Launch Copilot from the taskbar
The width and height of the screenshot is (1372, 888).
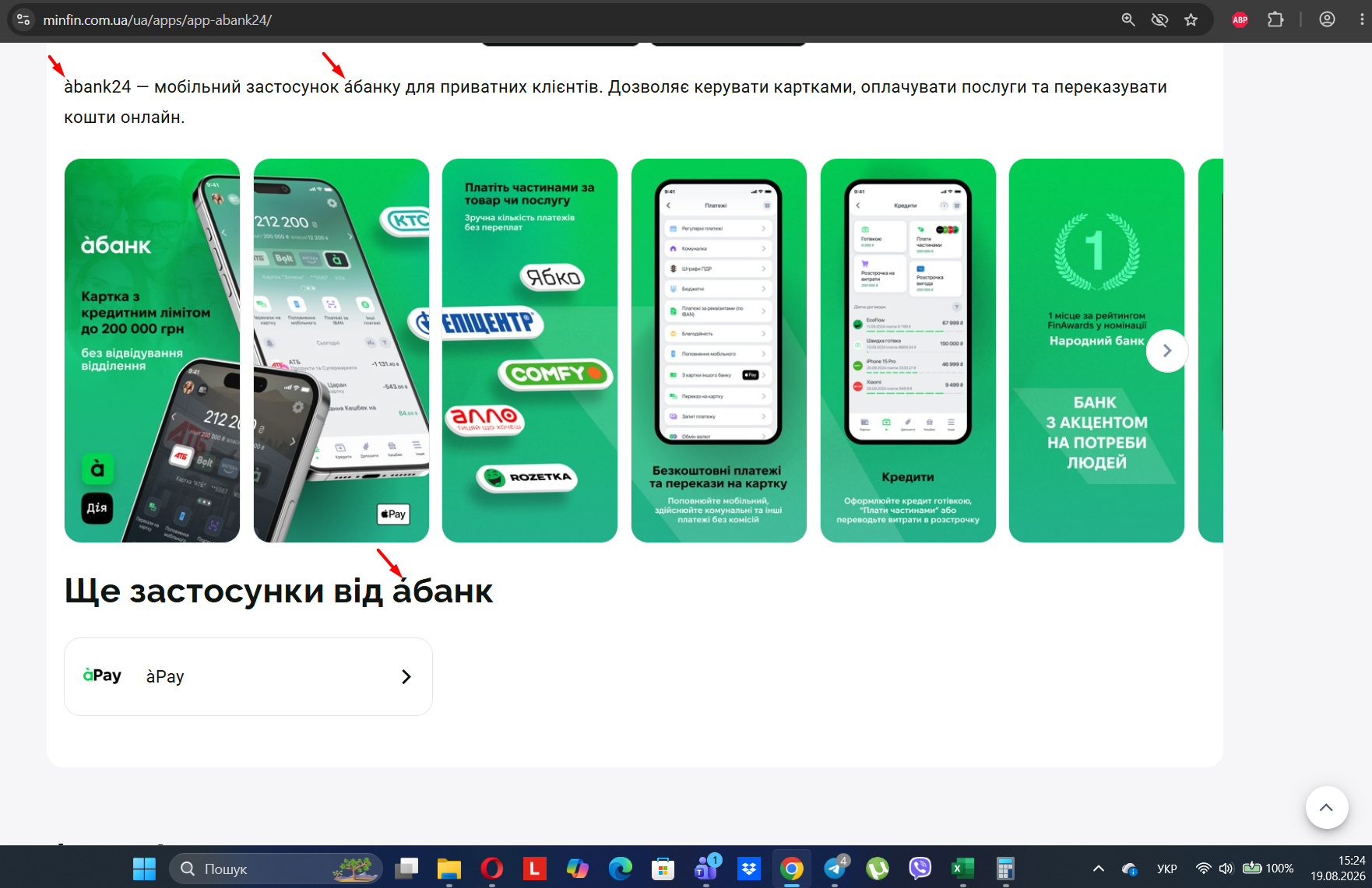point(578,869)
